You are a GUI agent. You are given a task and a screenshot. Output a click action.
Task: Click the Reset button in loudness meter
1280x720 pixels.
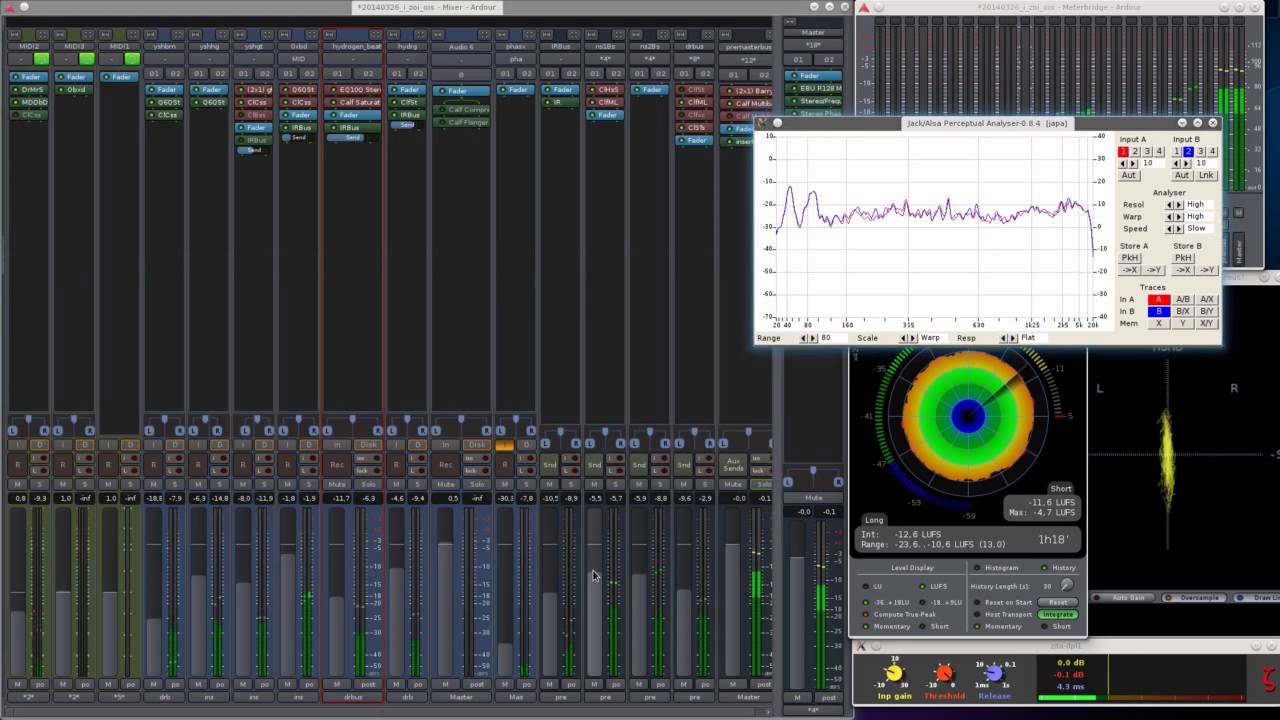coord(1058,602)
